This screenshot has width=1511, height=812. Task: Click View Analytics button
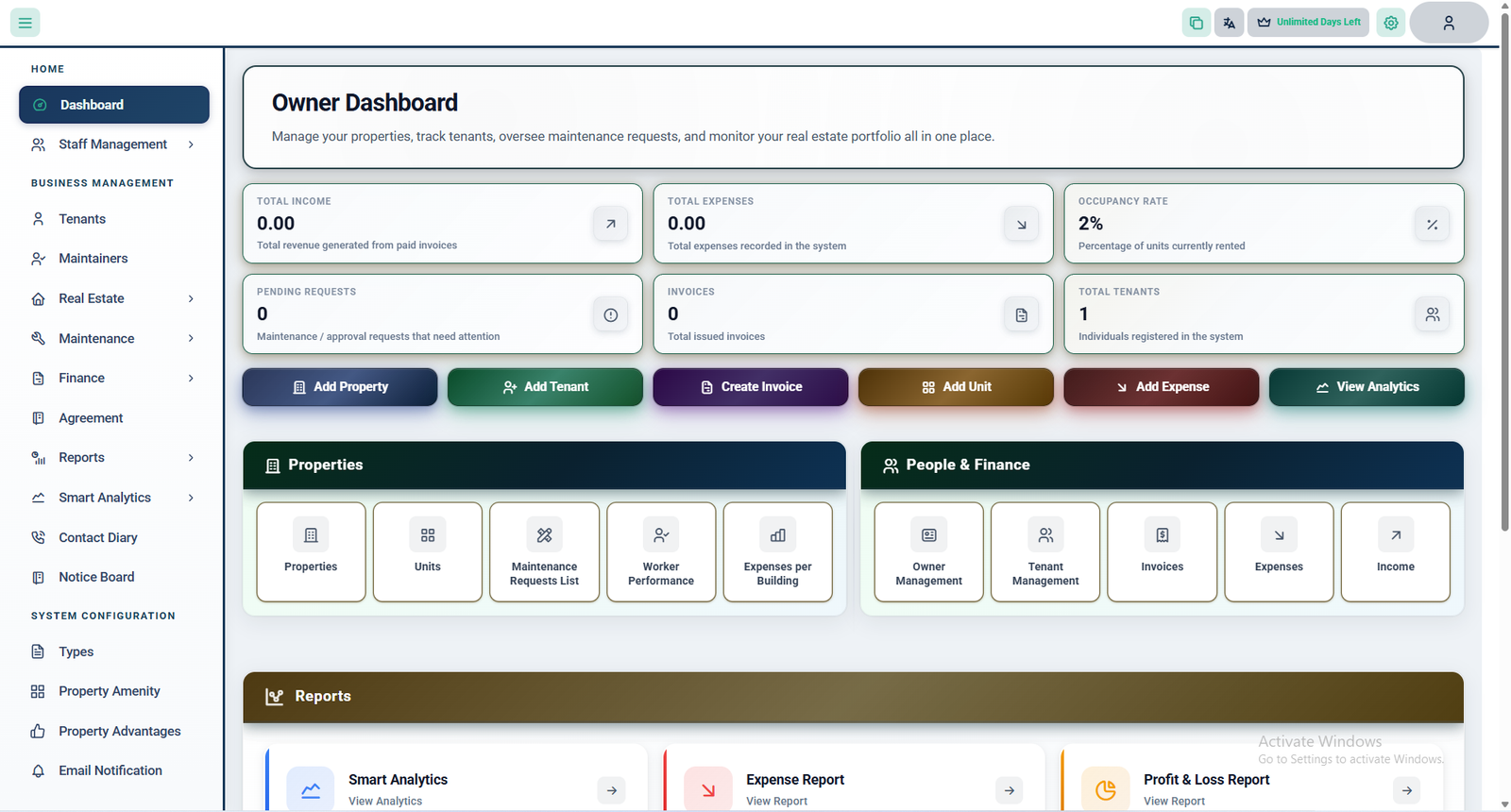pyautogui.click(x=1367, y=387)
